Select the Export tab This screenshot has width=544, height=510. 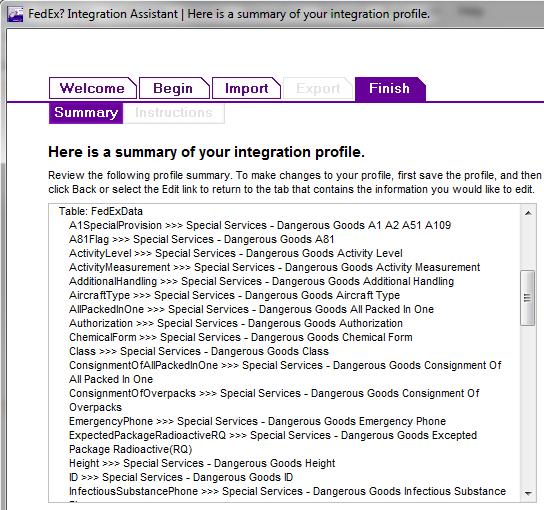318,88
